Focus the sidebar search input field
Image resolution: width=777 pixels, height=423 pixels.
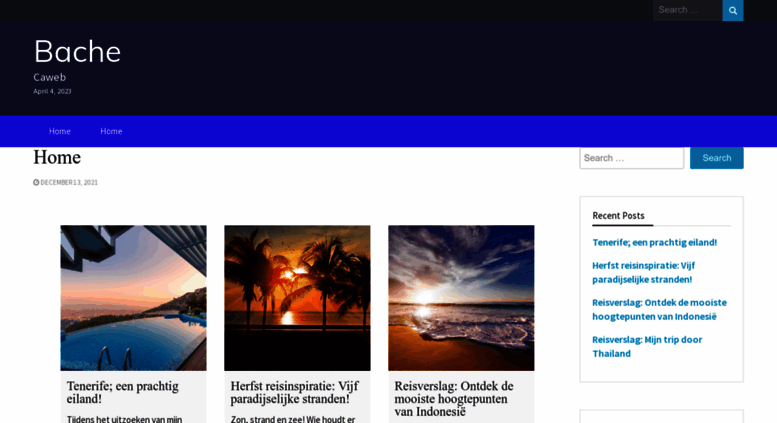(x=631, y=158)
